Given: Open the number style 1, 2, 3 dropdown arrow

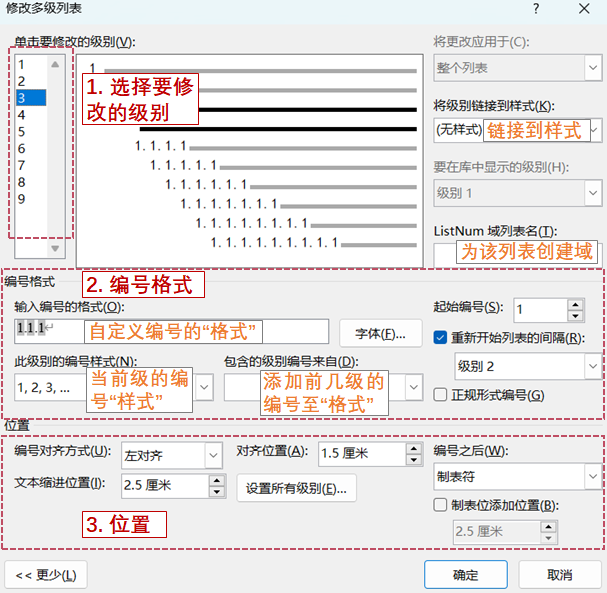Looking at the screenshot, I should click(204, 387).
